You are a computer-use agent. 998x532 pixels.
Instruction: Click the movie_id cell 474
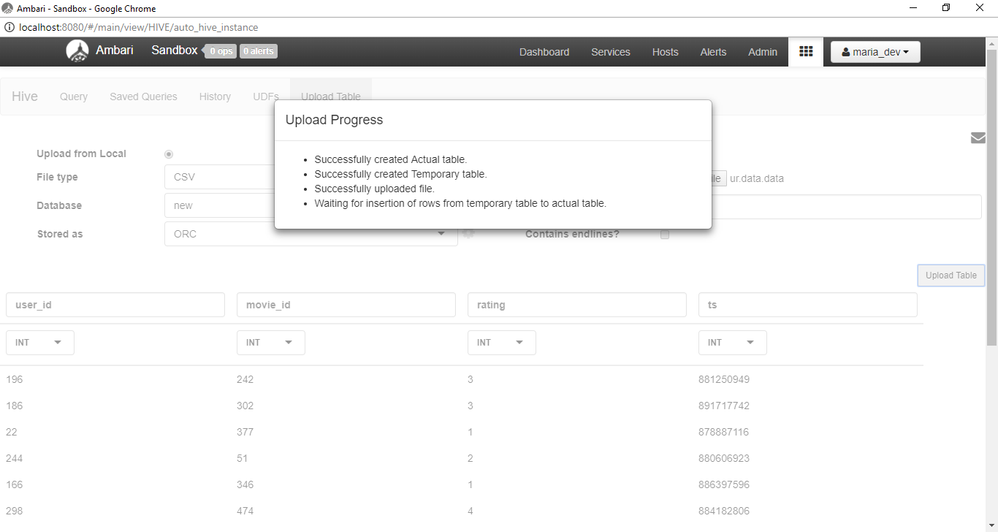[245, 511]
